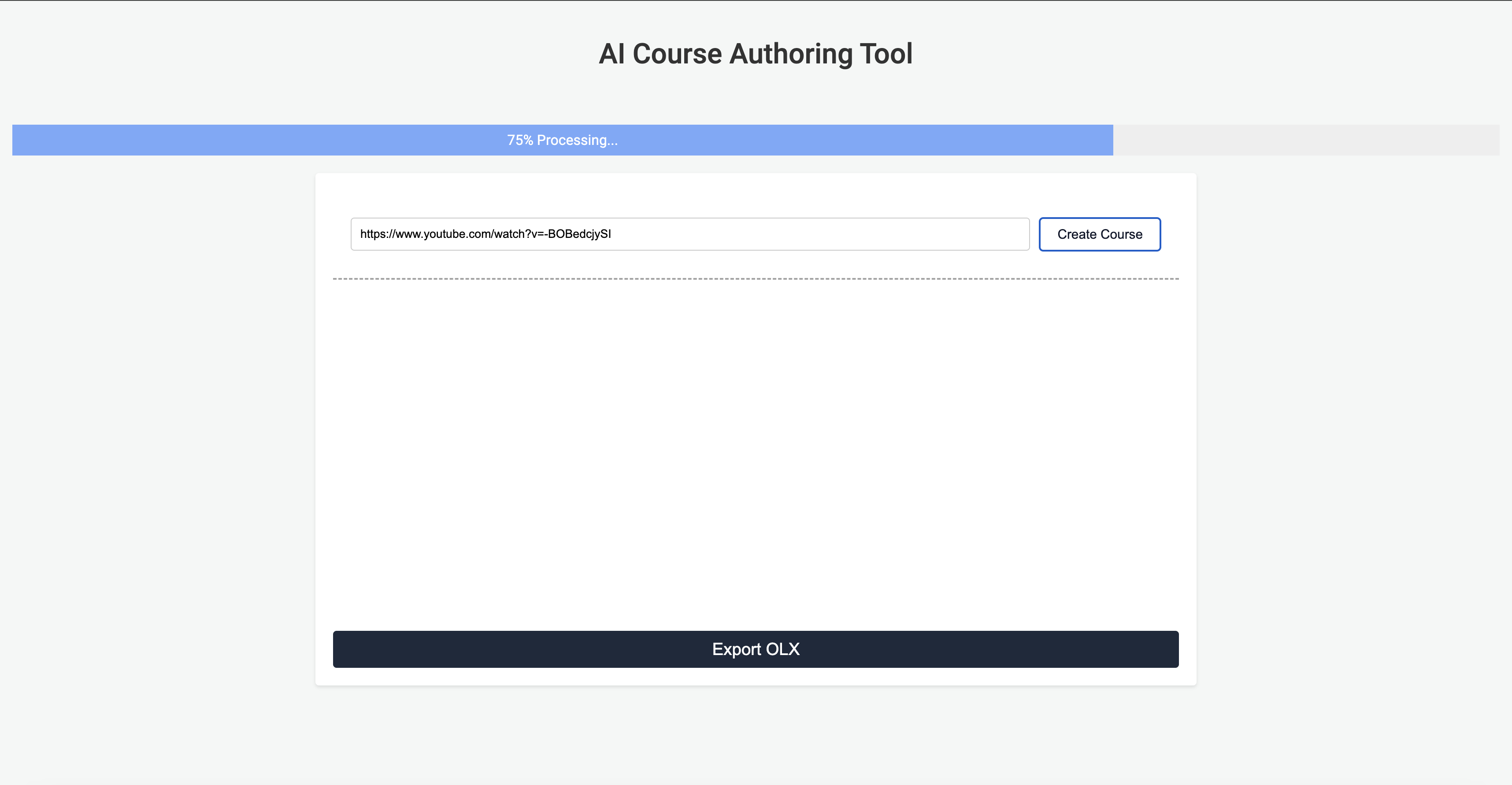Click the Create Course button
Viewport: 1512px width, 785px height.
pos(1099,234)
